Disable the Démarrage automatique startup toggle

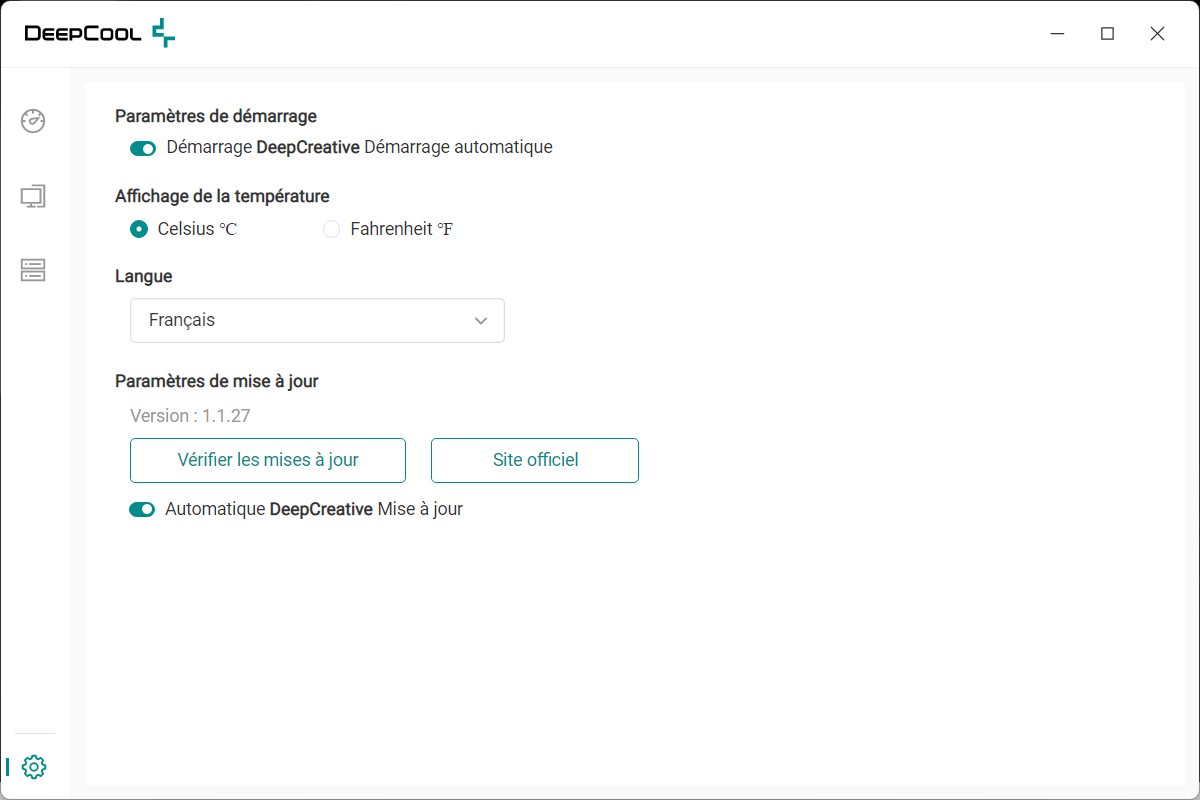143,148
